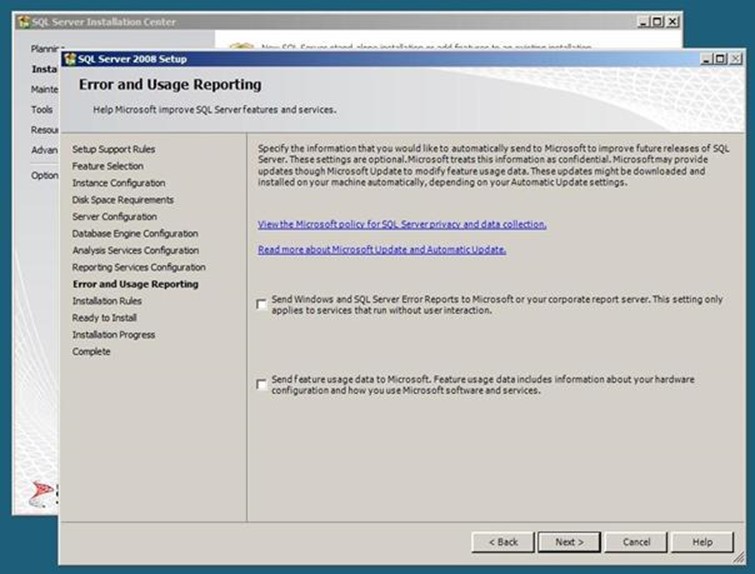Open Planning in the Installation Center sidebar
Image resolution: width=755 pixels, height=574 pixels.
point(47,49)
